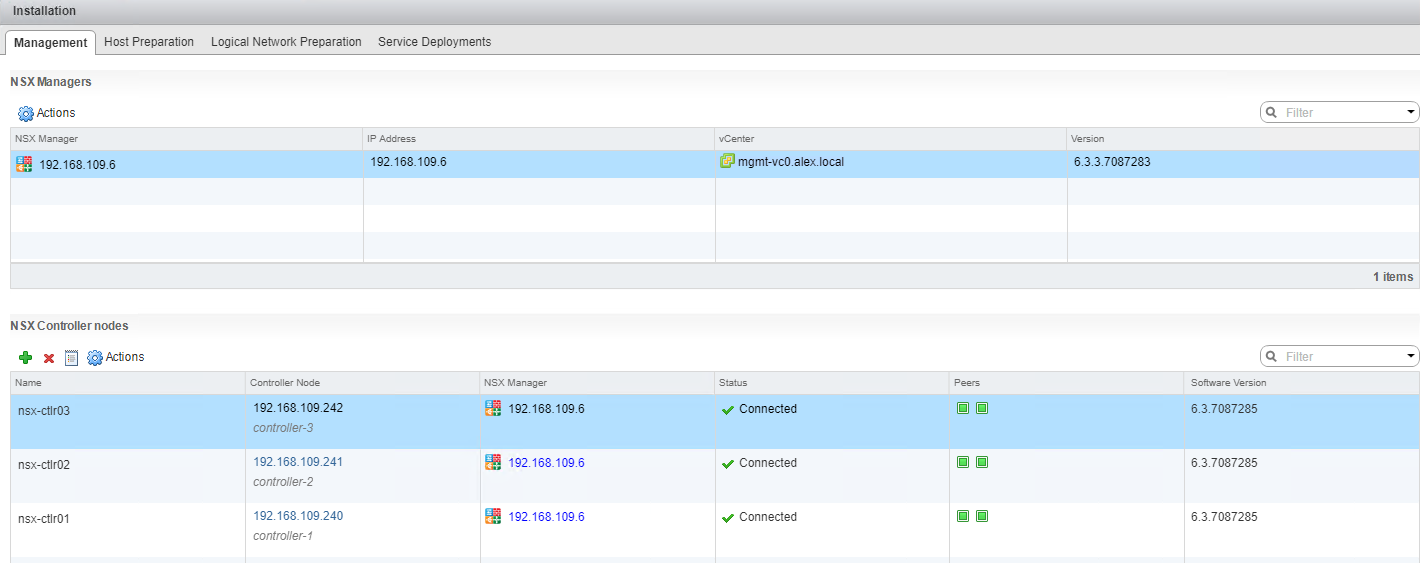Open the Actions gear under NSX Controller nodes

click(x=95, y=358)
